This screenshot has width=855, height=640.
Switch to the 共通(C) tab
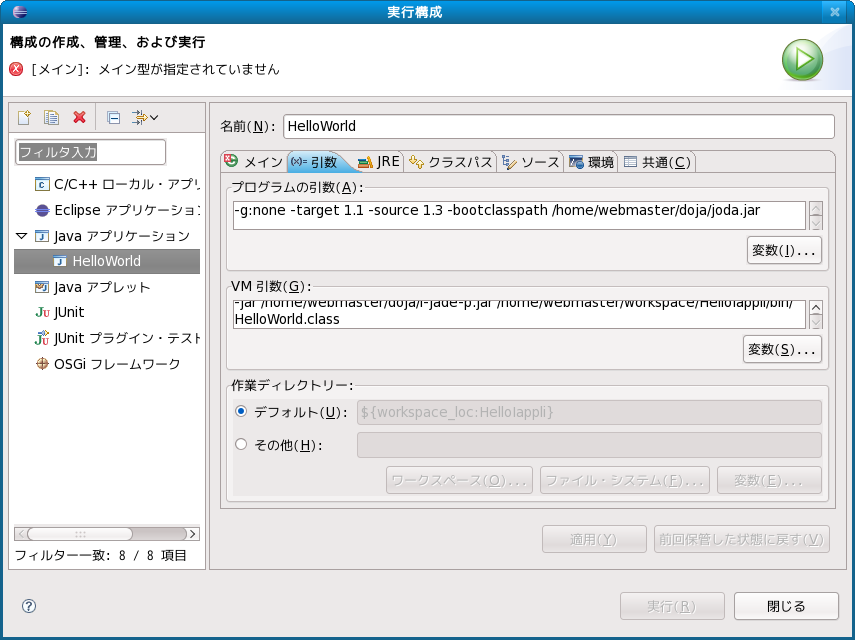[x=657, y=162]
